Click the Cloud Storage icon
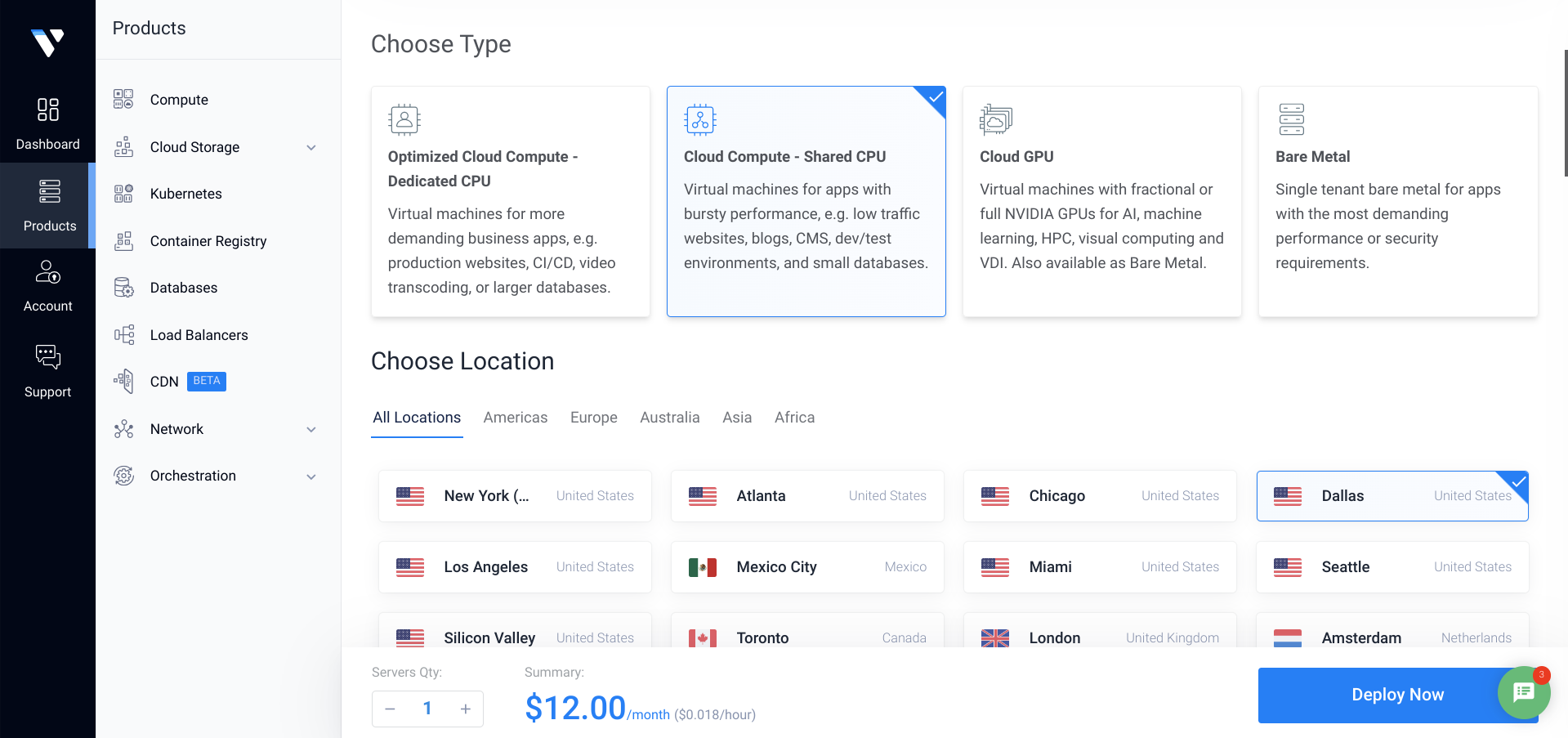The height and width of the screenshot is (738, 1568). click(x=123, y=147)
